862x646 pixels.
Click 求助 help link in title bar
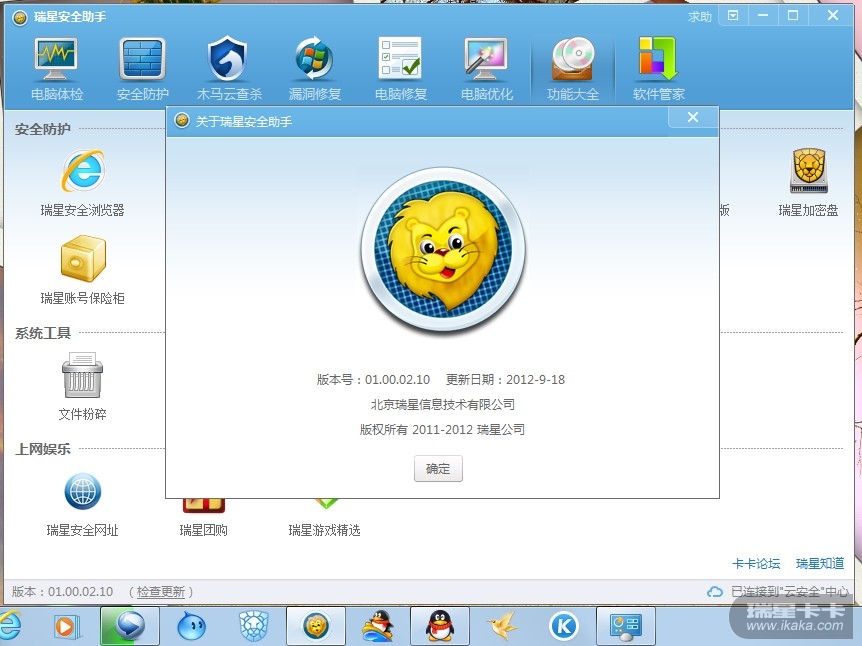click(700, 16)
